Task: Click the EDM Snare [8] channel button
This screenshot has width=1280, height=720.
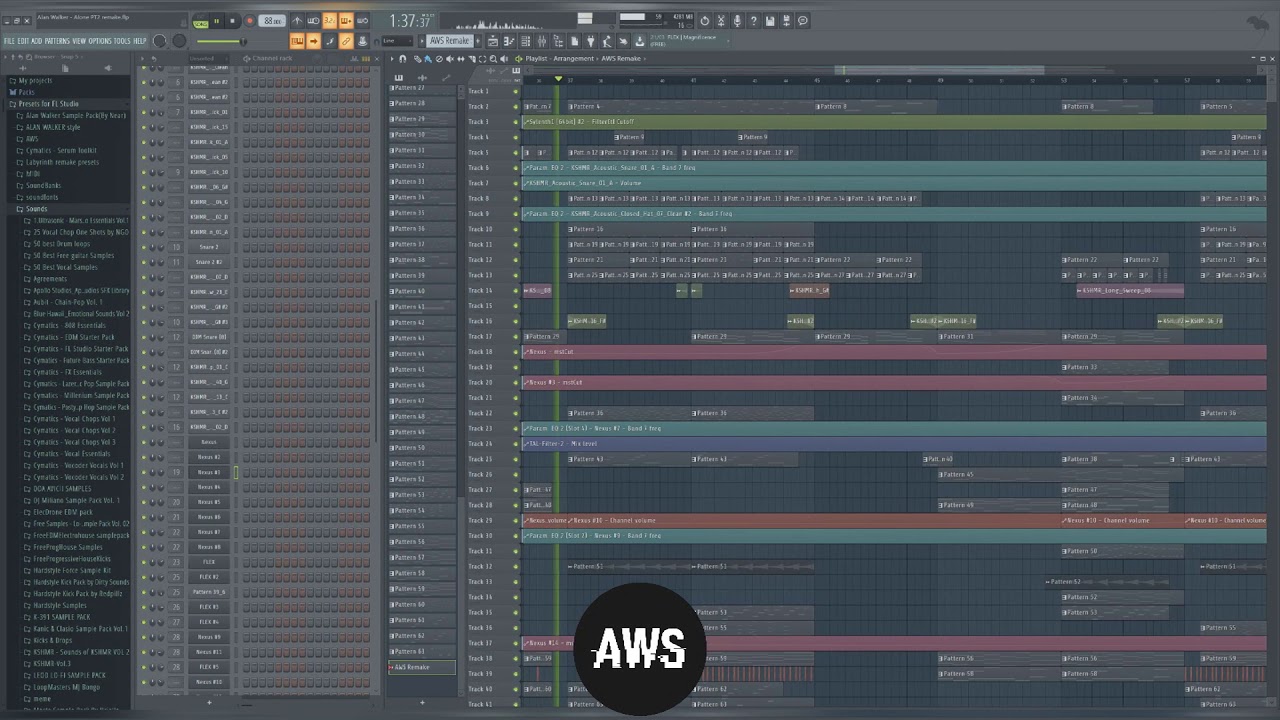Action: coord(209,337)
